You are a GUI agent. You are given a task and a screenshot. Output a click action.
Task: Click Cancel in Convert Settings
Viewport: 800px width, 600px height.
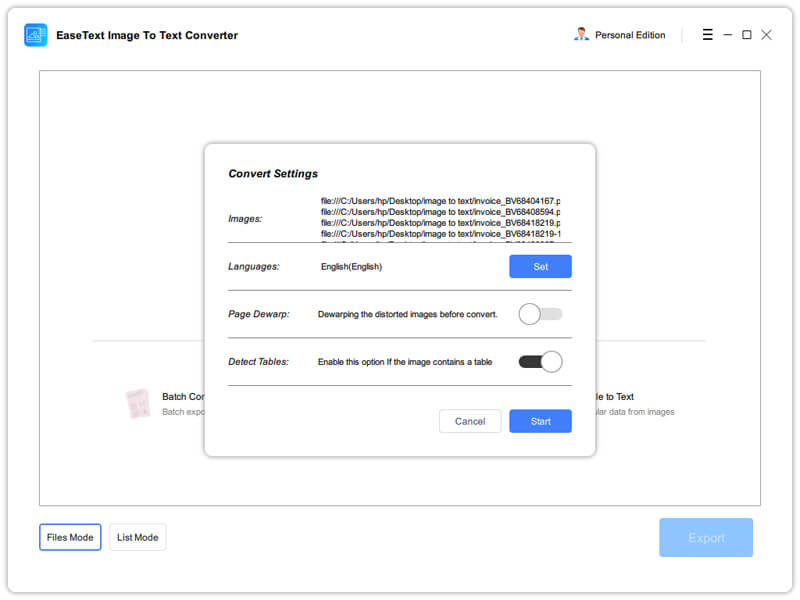[x=470, y=421]
